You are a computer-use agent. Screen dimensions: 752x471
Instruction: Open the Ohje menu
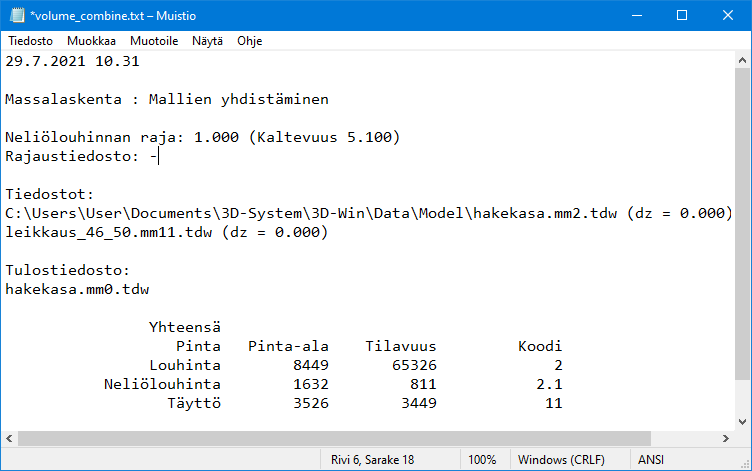(250, 41)
